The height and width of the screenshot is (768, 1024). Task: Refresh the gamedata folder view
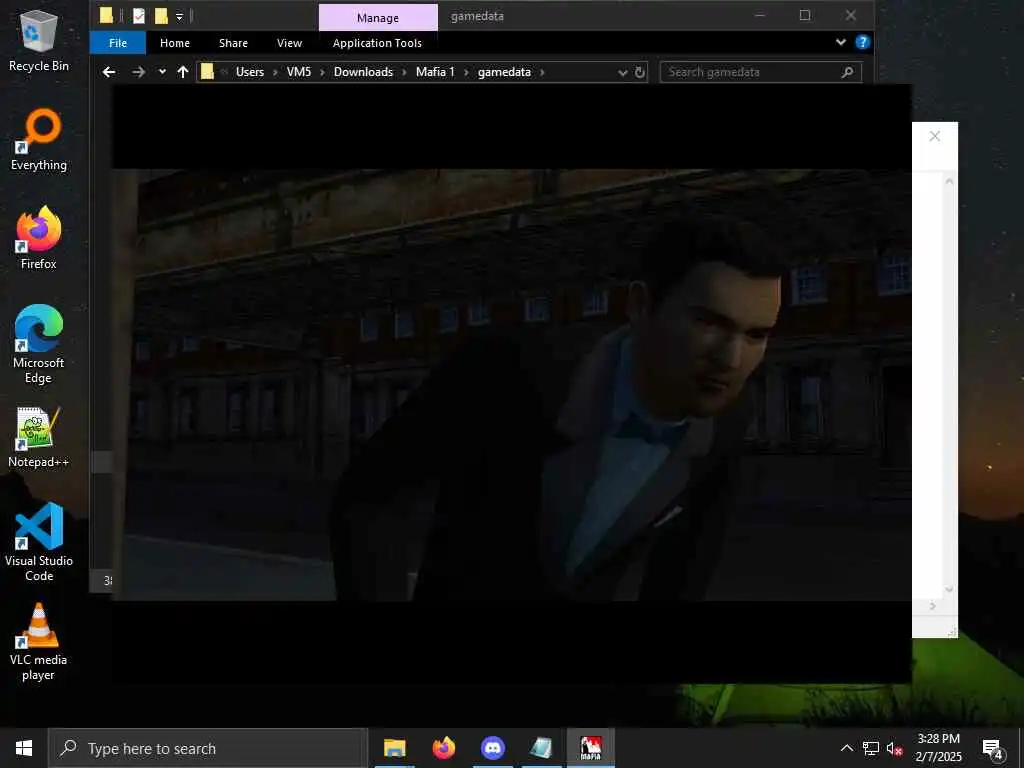pos(640,72)
